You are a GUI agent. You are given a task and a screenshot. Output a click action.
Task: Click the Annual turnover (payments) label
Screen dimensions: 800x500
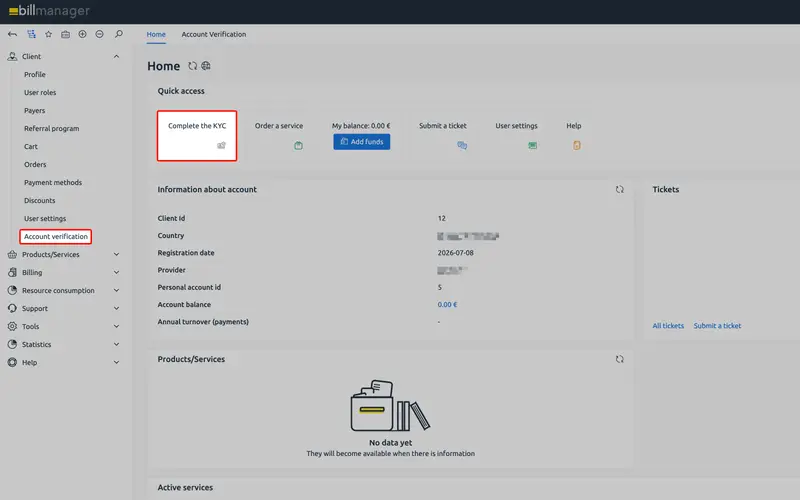(x=203, y=322)
